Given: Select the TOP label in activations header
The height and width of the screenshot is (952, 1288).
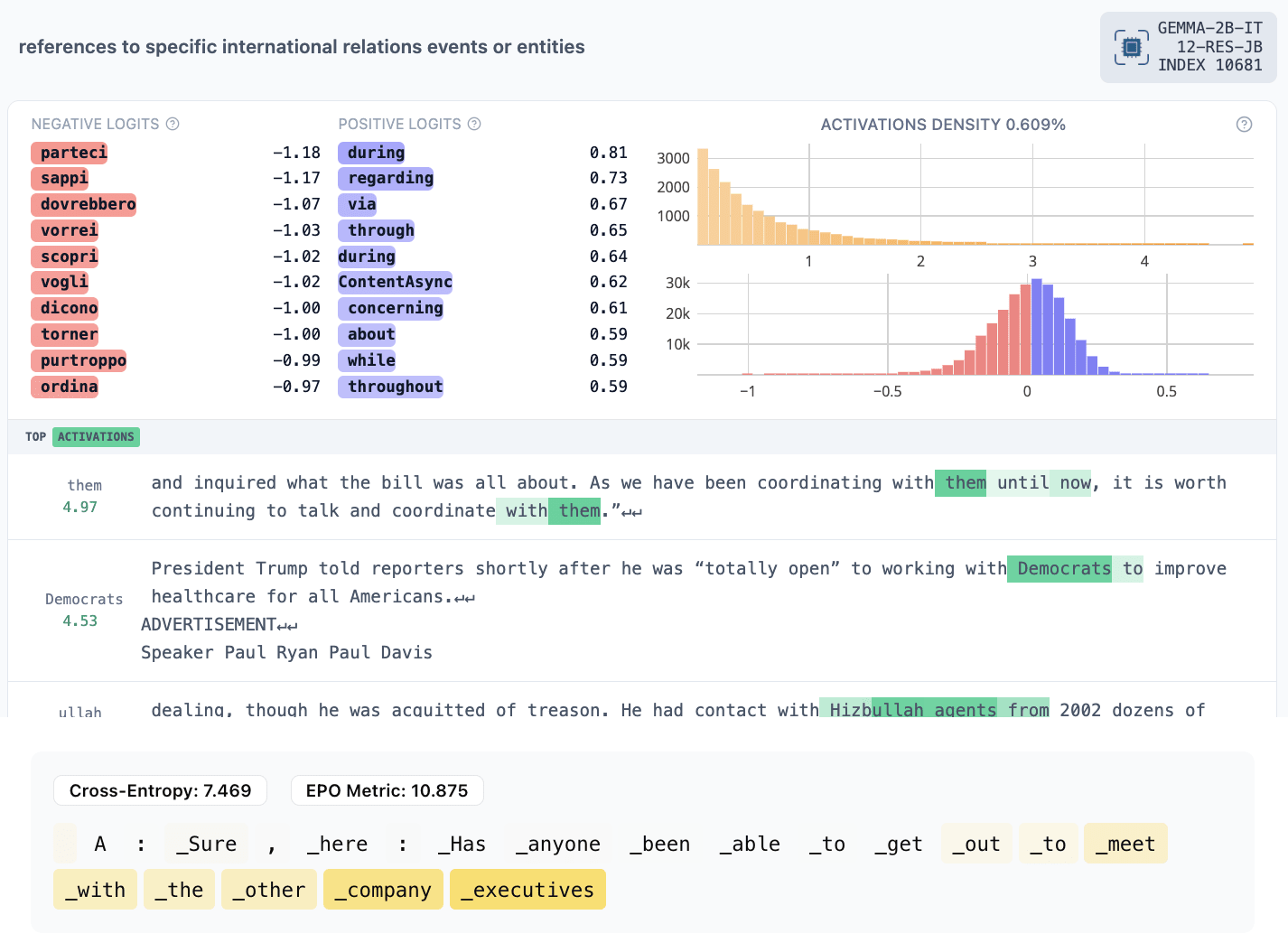Looking at the screenshot, I should tap(35, 437).
